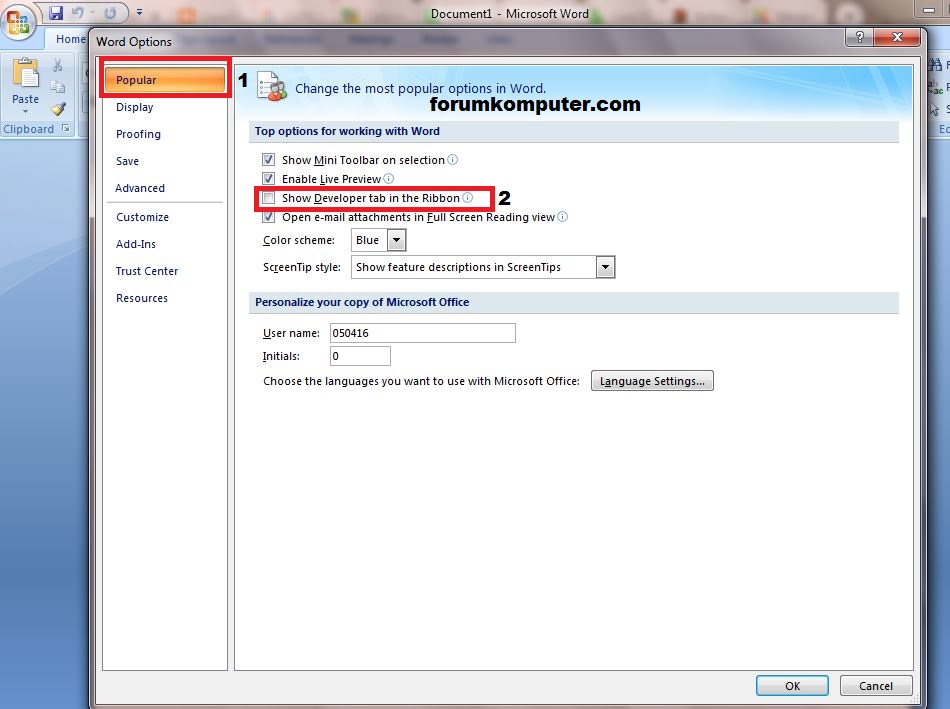Image resolution: width=950 pixels, height=709 pixels.
Task: Open the Clipboard dialog launcher
Action: 66,128
